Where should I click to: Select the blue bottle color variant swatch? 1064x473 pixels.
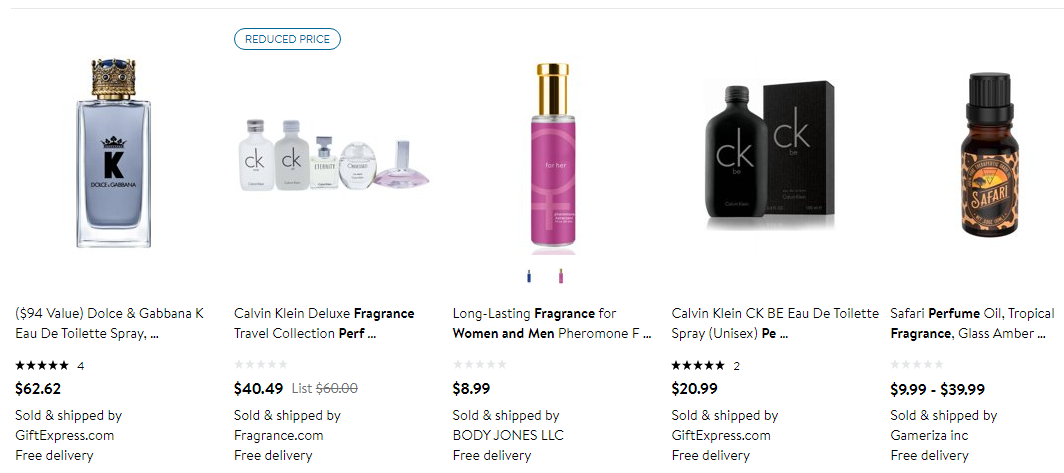528,276
